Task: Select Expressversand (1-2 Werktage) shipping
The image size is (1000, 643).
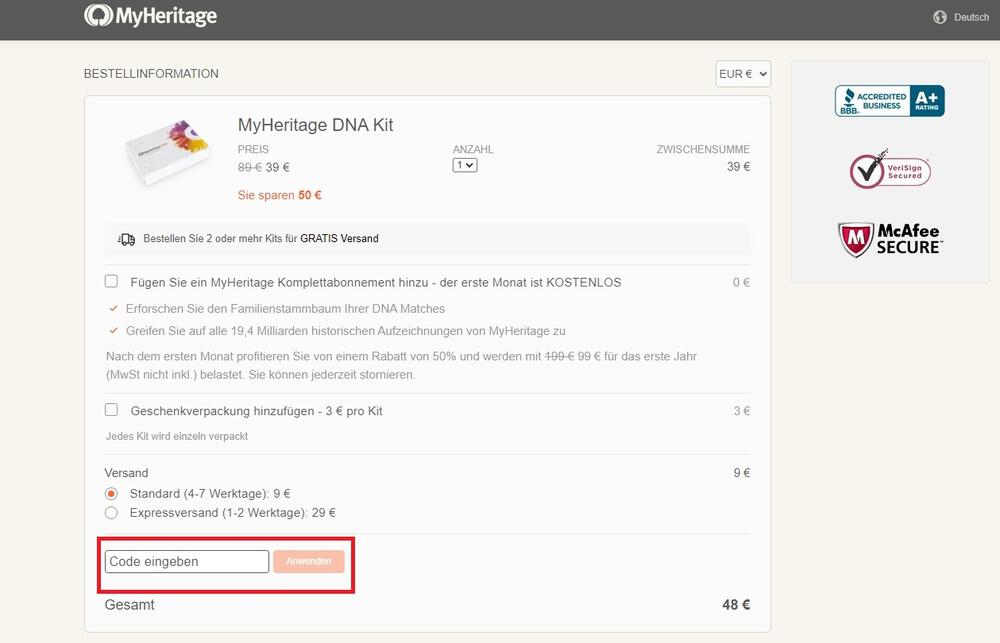Action: point(112,513)
